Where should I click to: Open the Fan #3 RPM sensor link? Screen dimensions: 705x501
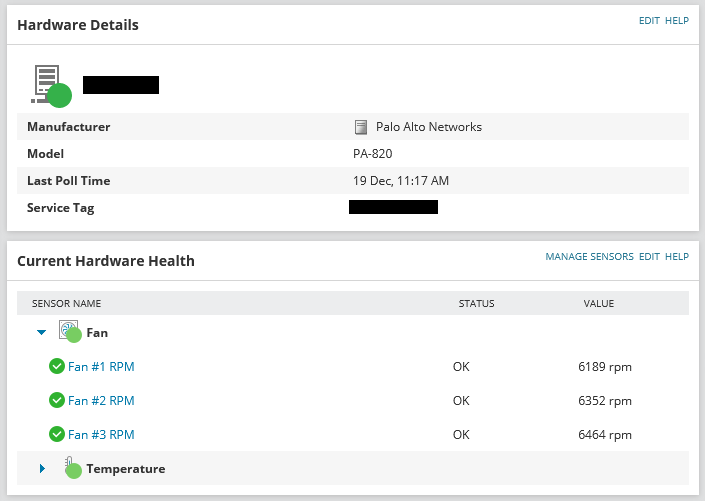click(x=101, y=435)
